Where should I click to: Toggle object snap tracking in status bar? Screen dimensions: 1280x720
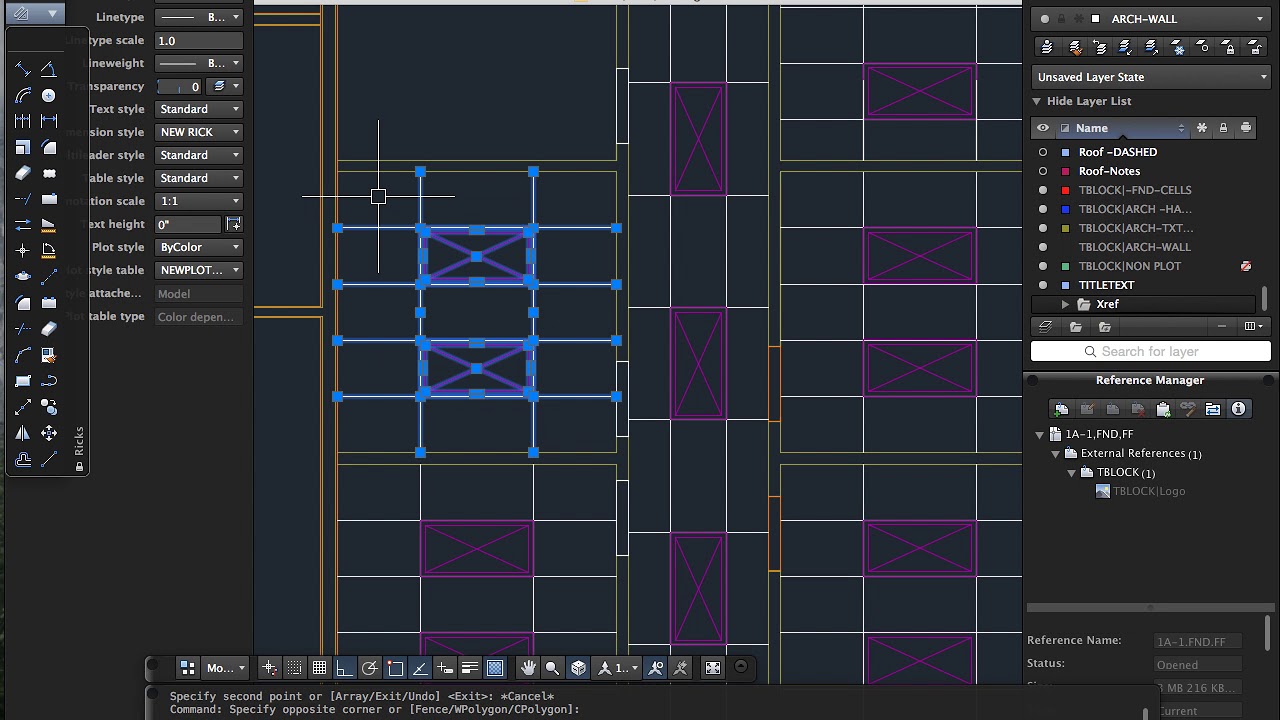[420, 668]
